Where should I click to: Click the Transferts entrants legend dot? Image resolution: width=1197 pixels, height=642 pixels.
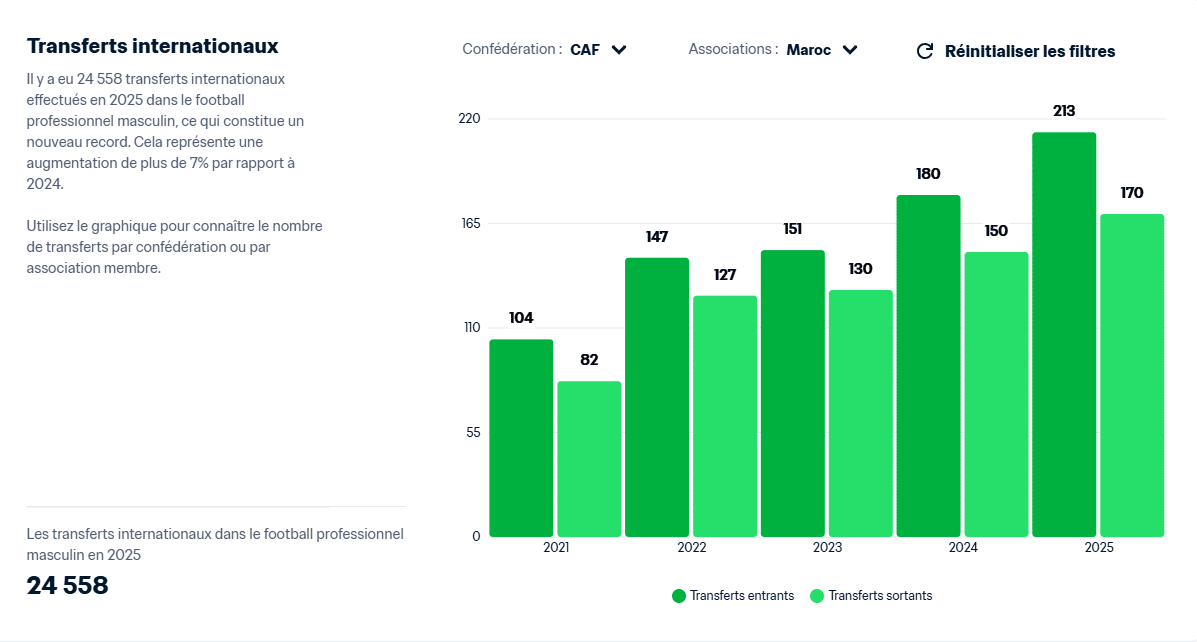[679, 596]
